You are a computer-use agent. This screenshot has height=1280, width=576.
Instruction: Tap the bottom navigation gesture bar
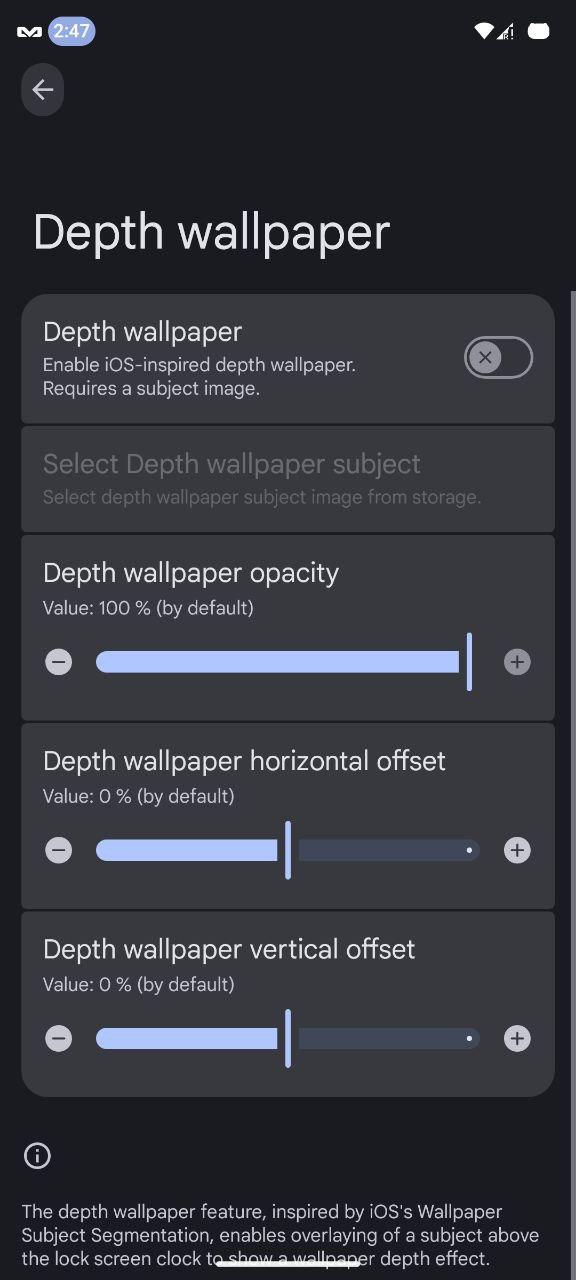click(288, 1263)
